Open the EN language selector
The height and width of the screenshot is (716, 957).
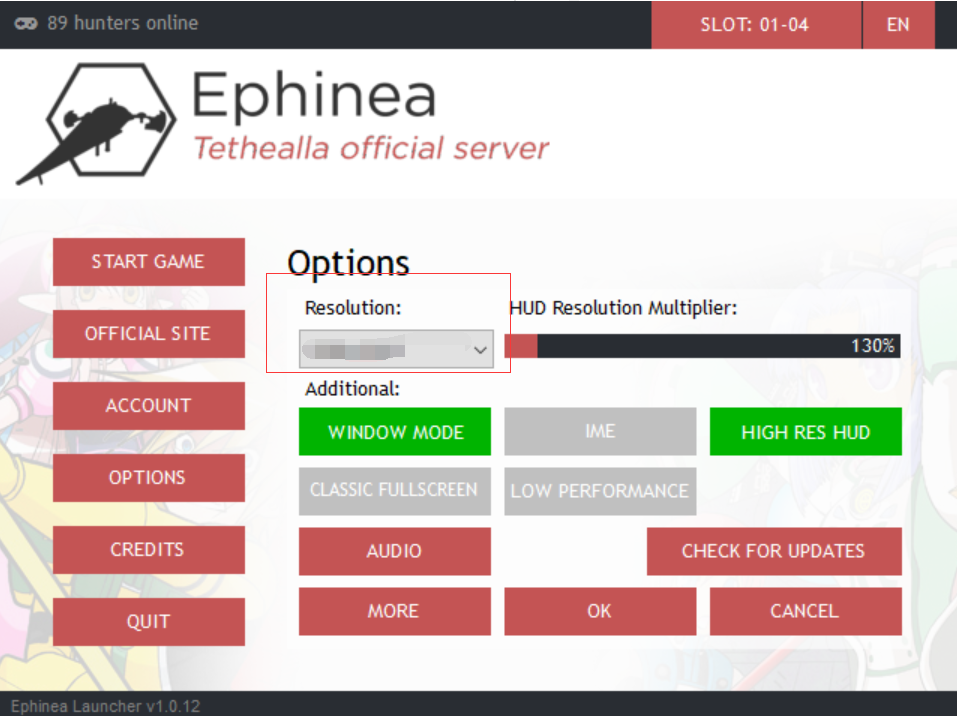pos(897,25)
